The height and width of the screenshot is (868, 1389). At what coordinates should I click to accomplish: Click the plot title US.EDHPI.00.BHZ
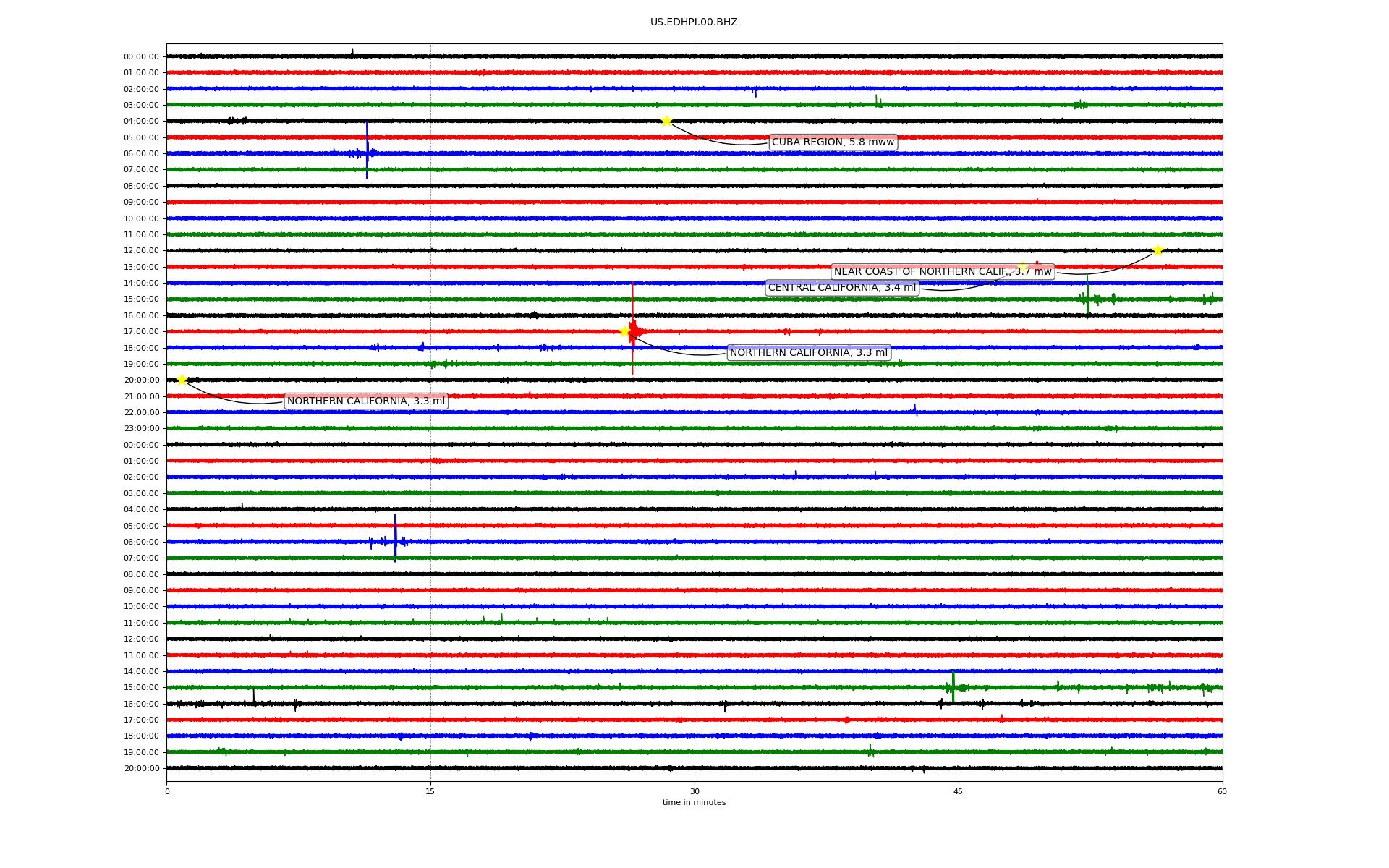tap(694, 22)
